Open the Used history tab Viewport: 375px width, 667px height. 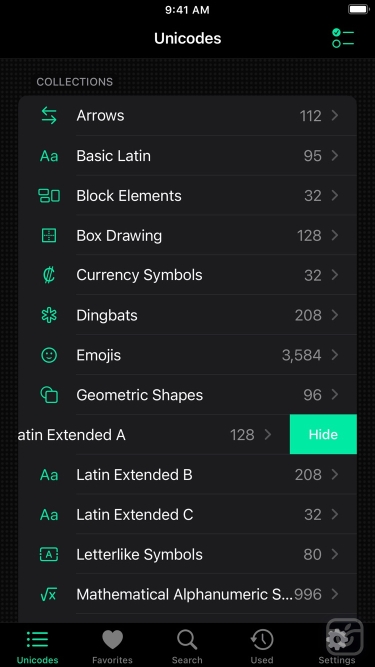[x=261, y=647]
